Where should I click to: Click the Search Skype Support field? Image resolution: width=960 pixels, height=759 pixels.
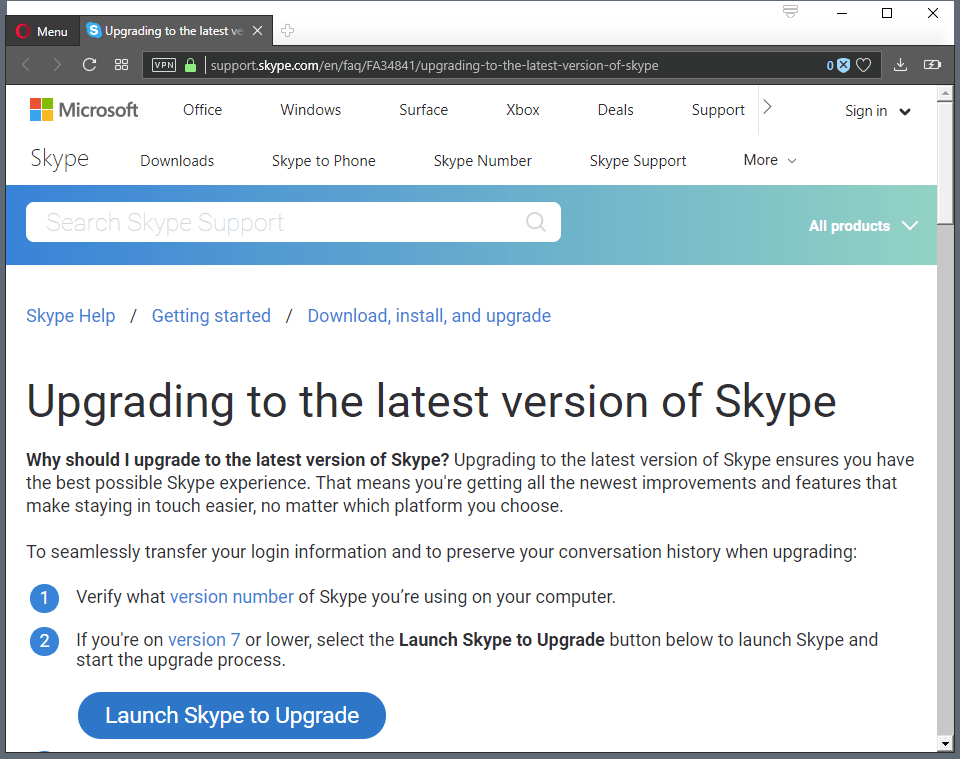(293, 222)
